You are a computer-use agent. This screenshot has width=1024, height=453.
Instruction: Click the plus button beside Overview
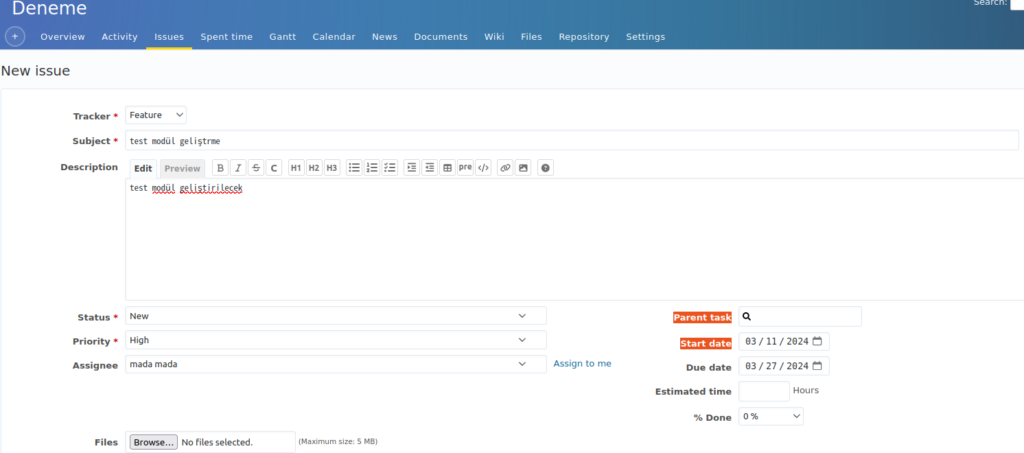tap(15, 37)
